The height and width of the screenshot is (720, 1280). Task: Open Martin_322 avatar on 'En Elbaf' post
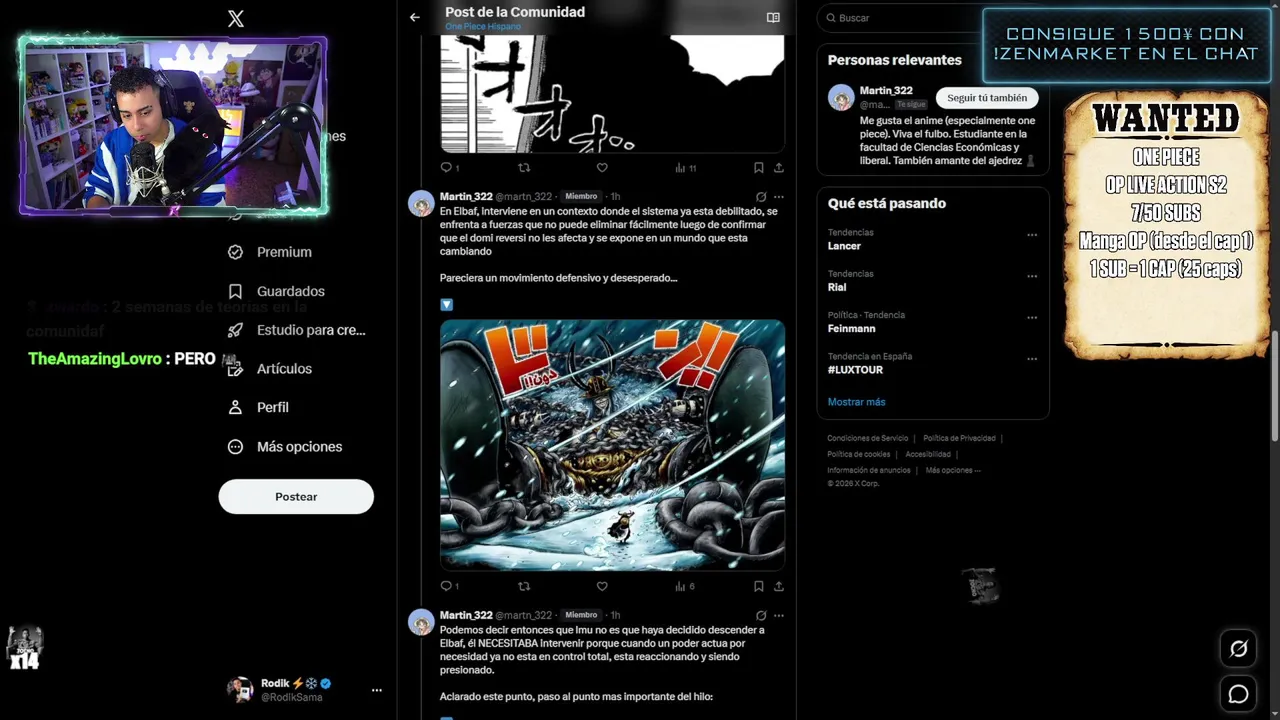click(x=421, y=203)
